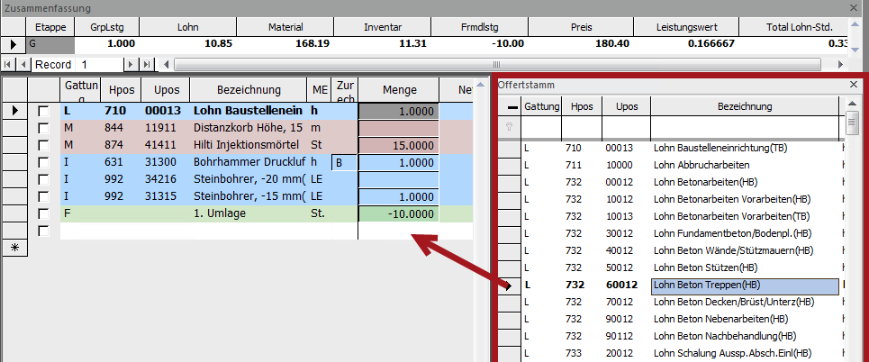This screenshot has width=869, height=362.
Task: Click the GrpLstg column header
Action: tap(107, 27)
